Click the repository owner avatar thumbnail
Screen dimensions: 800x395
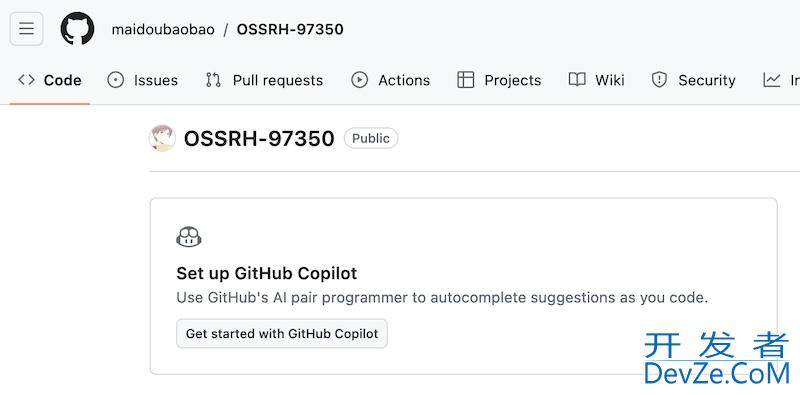162,138
